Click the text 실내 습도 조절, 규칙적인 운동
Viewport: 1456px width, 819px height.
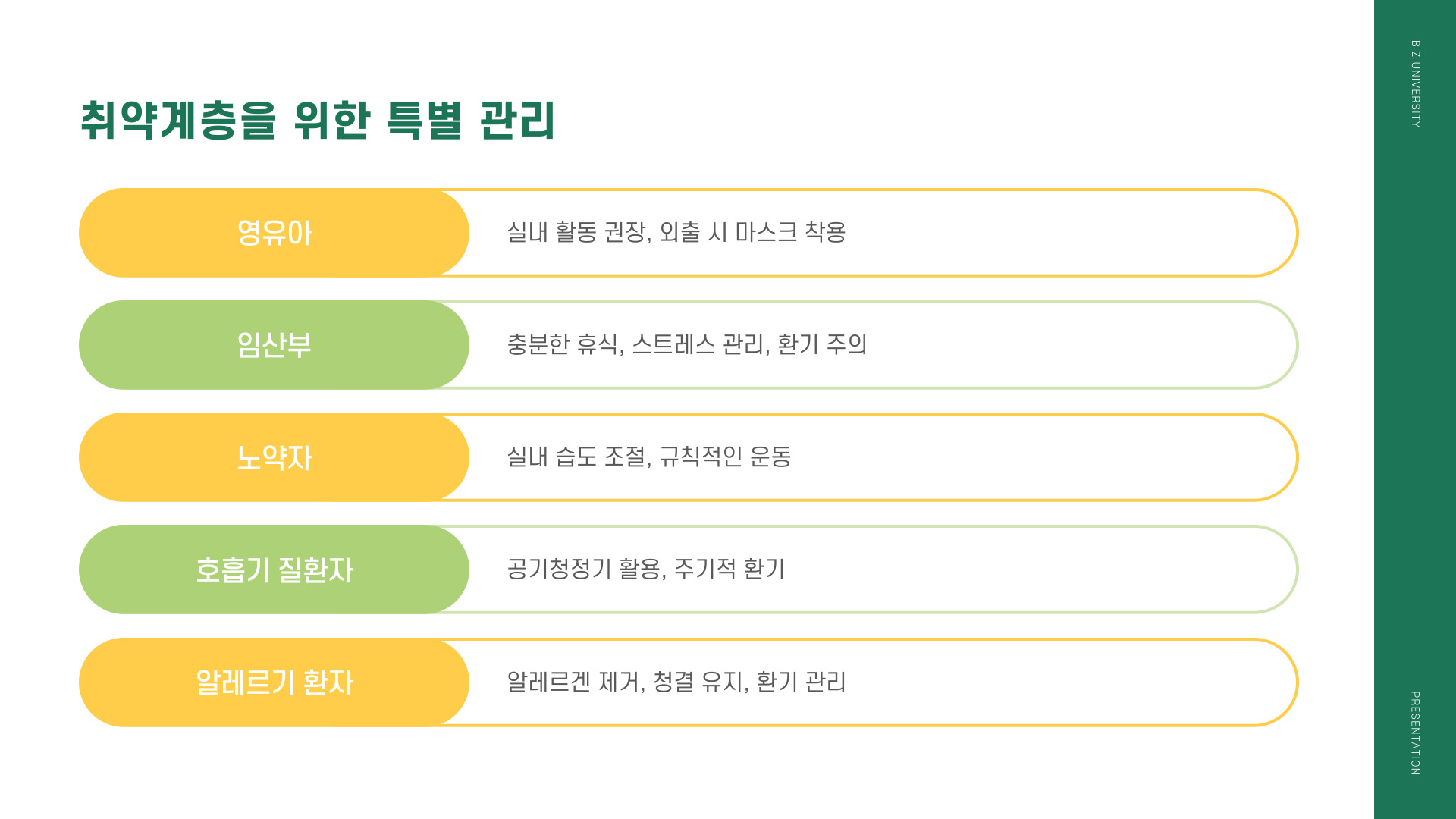point(649,457)
